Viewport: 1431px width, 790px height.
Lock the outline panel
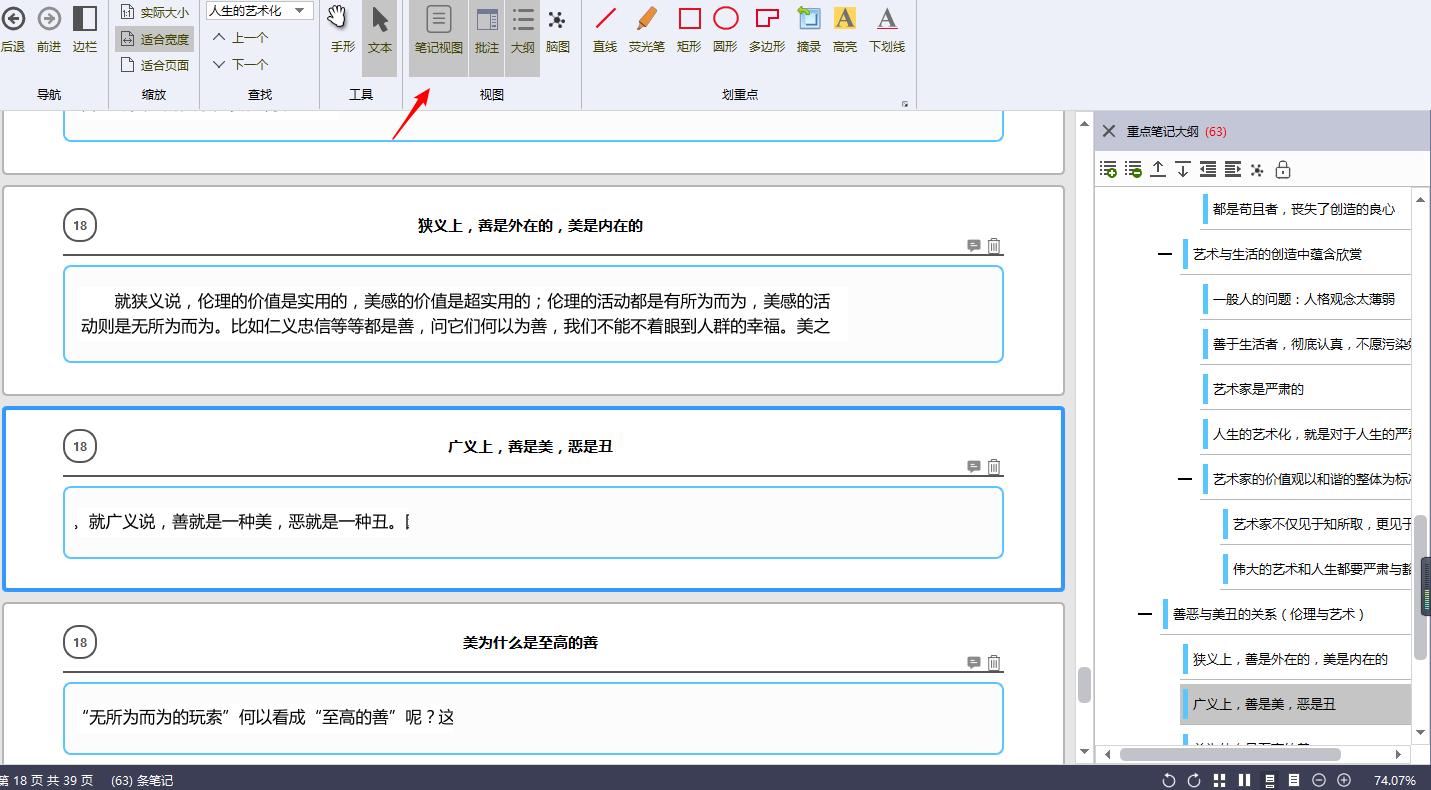tap(1281, 169)
